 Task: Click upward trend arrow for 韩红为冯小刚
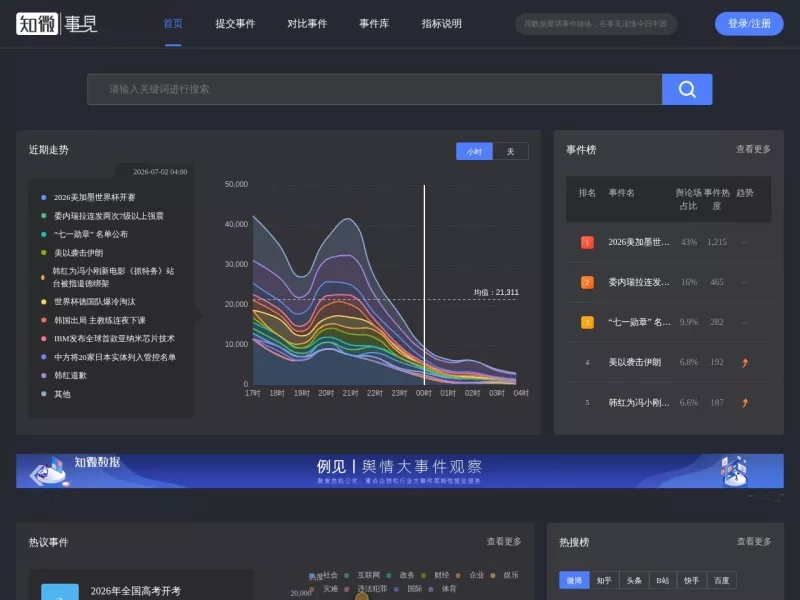pos(745,403)
